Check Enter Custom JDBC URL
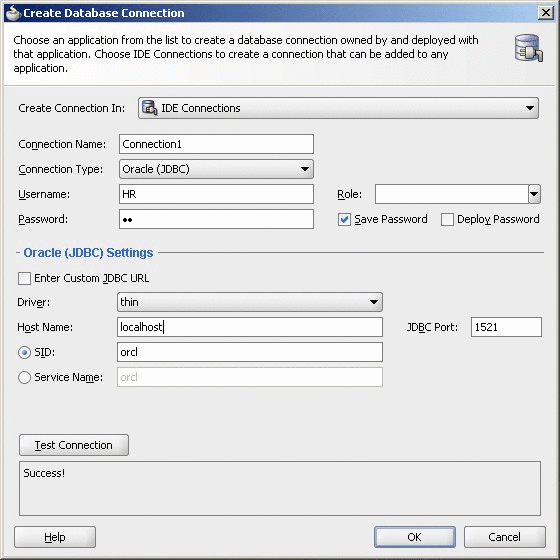Image resolution: width=560 pixels, height=560 pixels. pos(24,278)
